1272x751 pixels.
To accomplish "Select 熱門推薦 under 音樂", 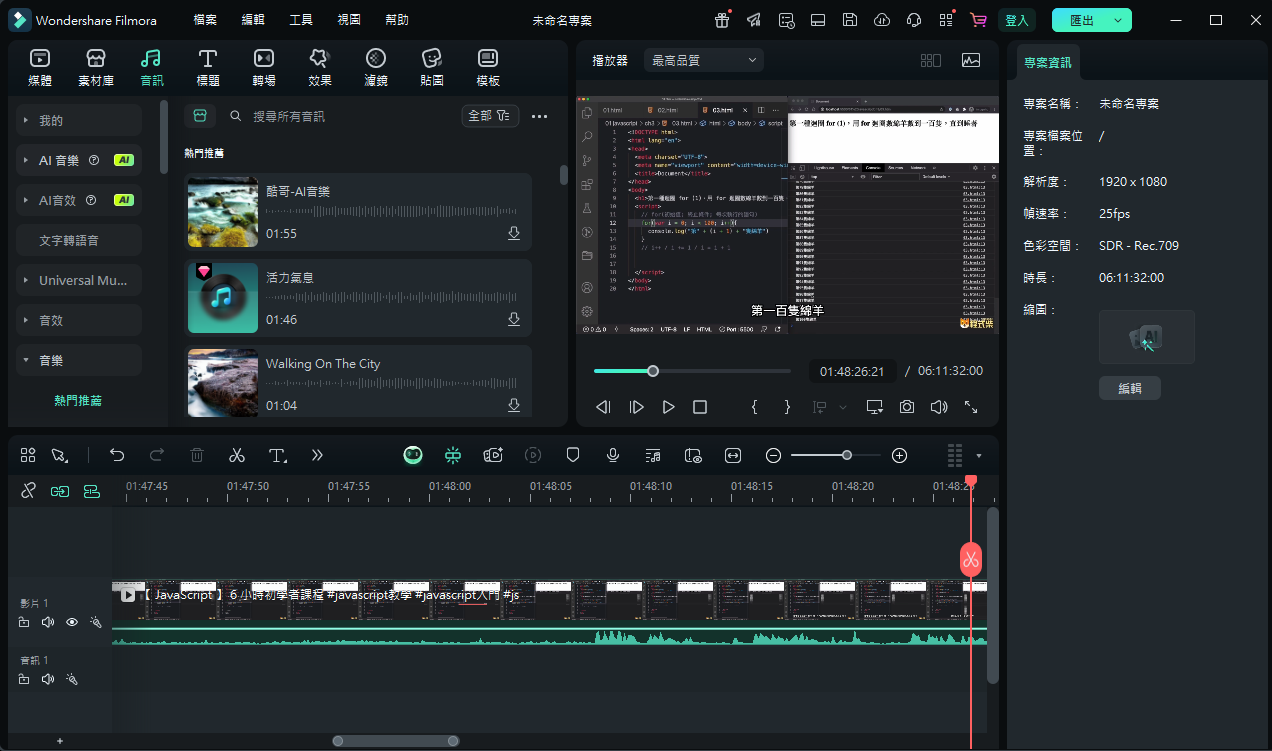I will (79, 400).
